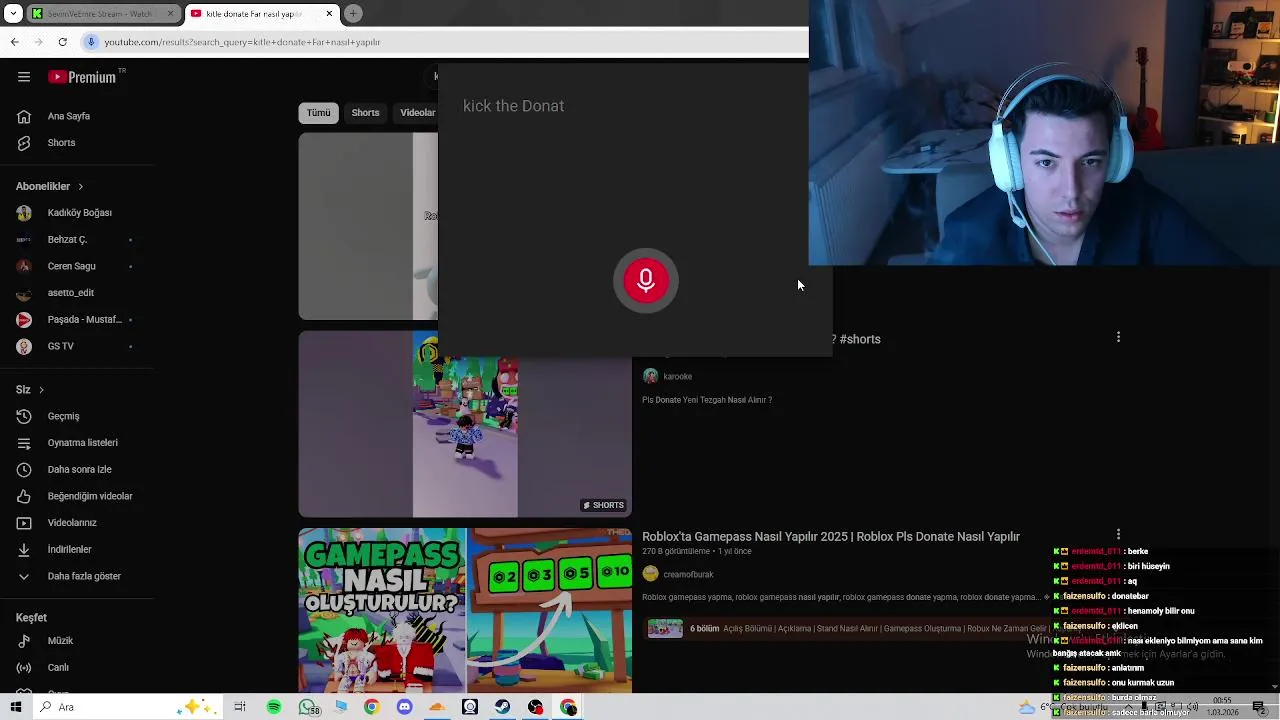Click 'Pls Donate Yeni Tezgah Nasıl Alınır ?' description

(x=707, y=400)
